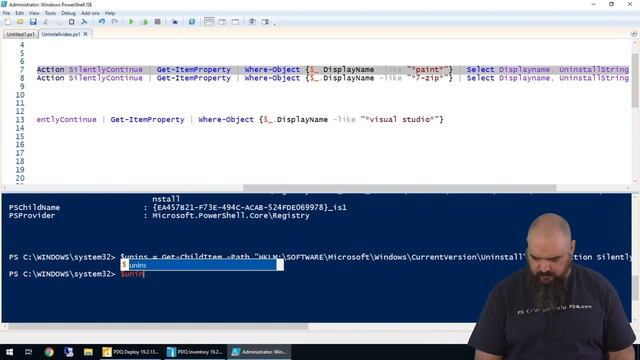Paste from clipboard via toolbar

71,22
